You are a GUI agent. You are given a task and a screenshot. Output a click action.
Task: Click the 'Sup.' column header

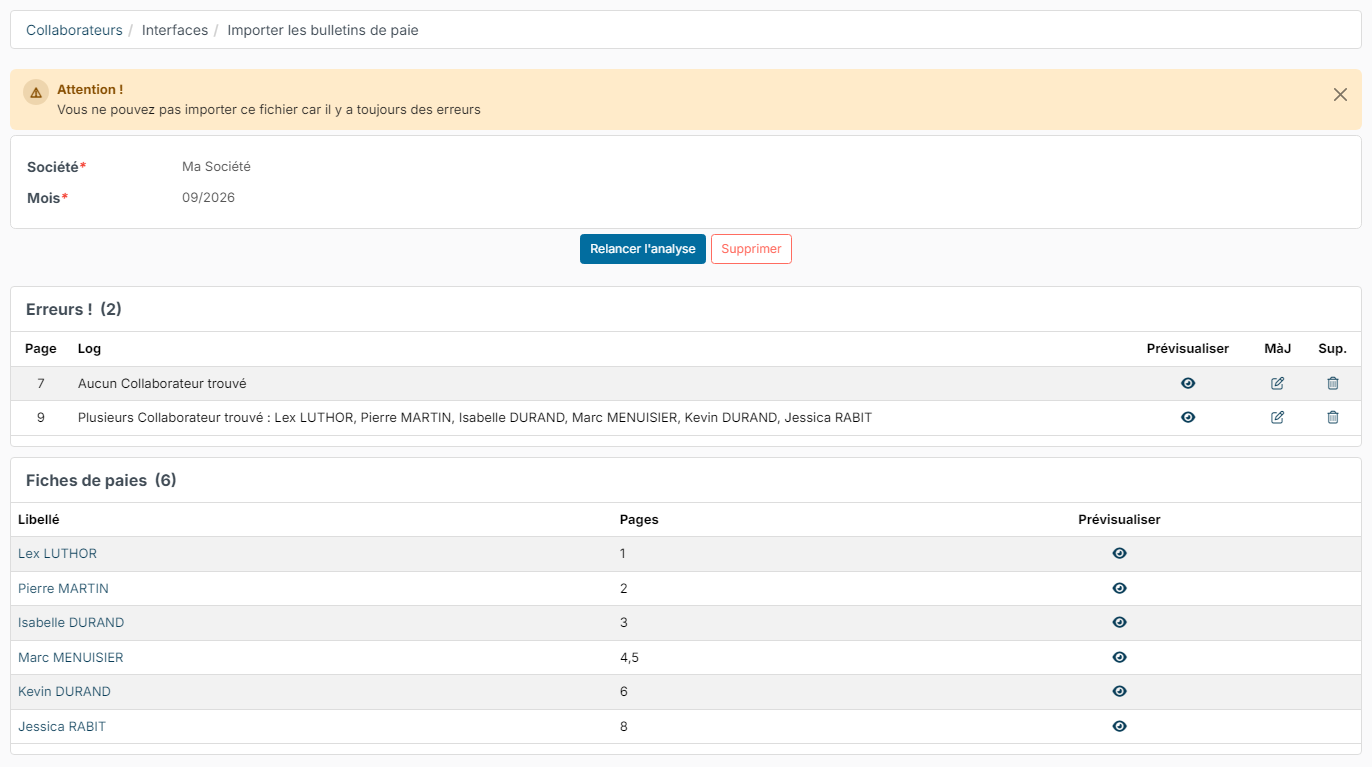[x=1332, y=349]
